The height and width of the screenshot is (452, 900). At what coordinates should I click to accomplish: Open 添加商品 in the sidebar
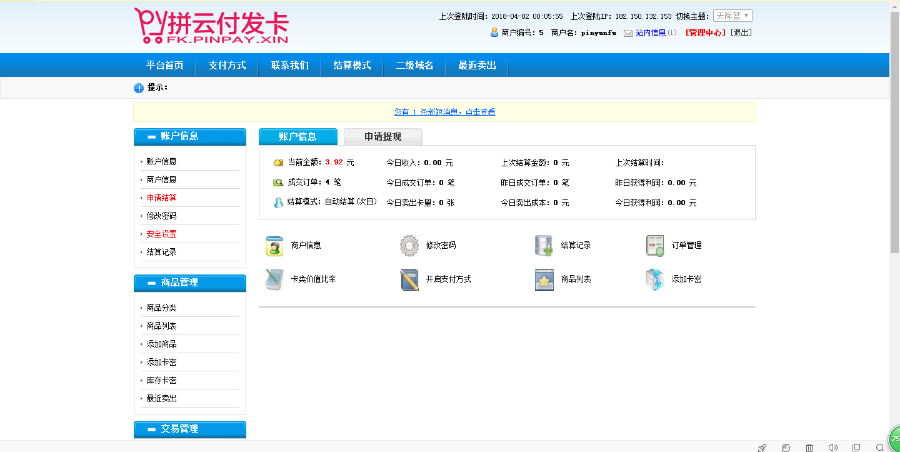pos(161,344)
